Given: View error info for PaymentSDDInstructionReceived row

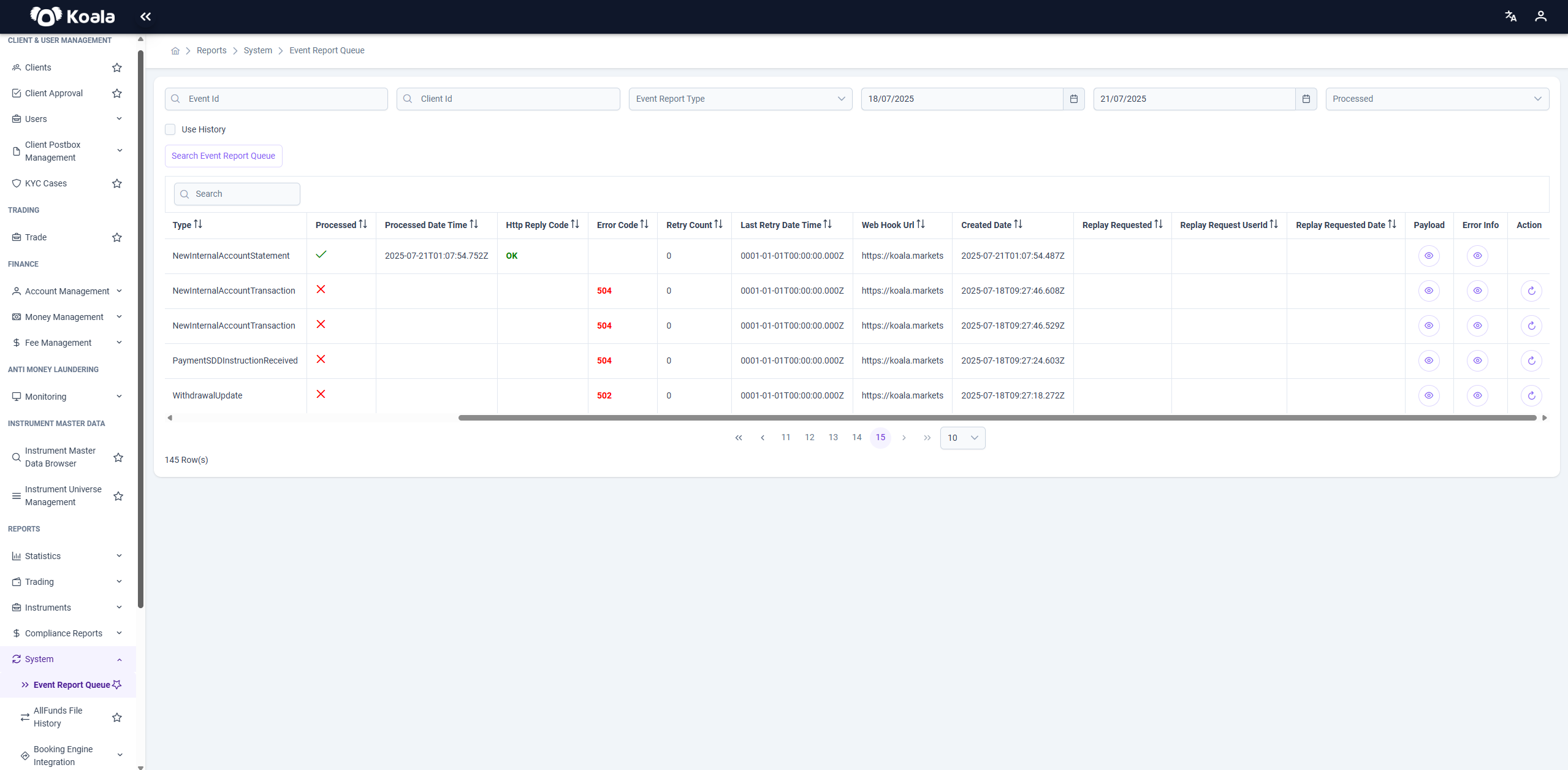Looking at the screenshot, I should point(1477,360).
